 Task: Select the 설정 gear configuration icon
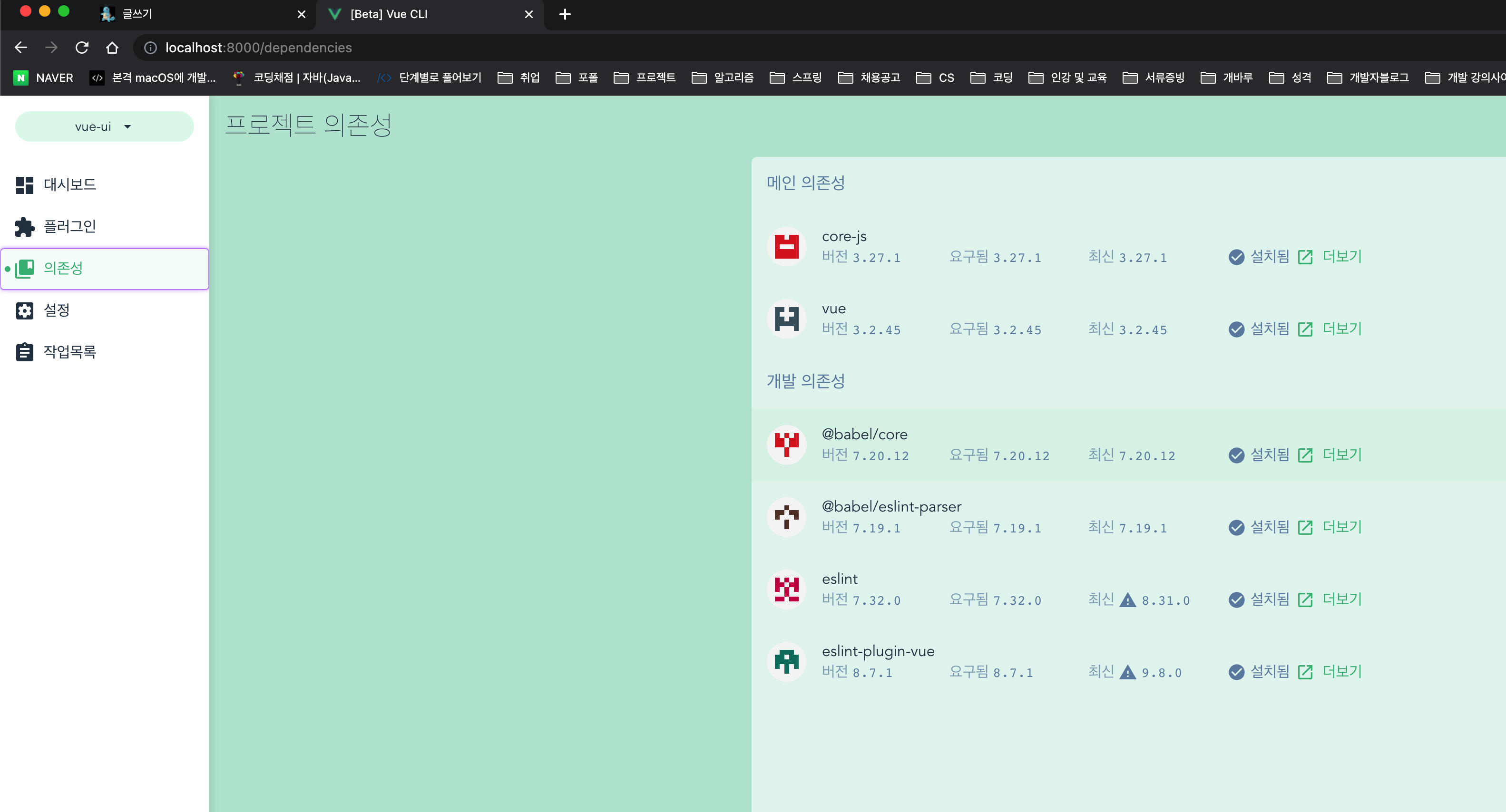pyautogui.click(x=25, y=310)
